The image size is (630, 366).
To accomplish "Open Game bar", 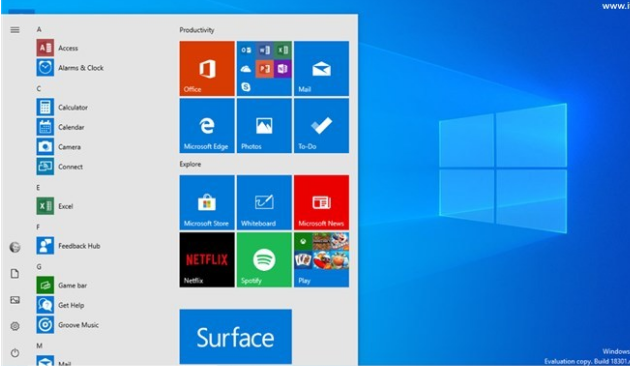I will [x=61, y=285].
